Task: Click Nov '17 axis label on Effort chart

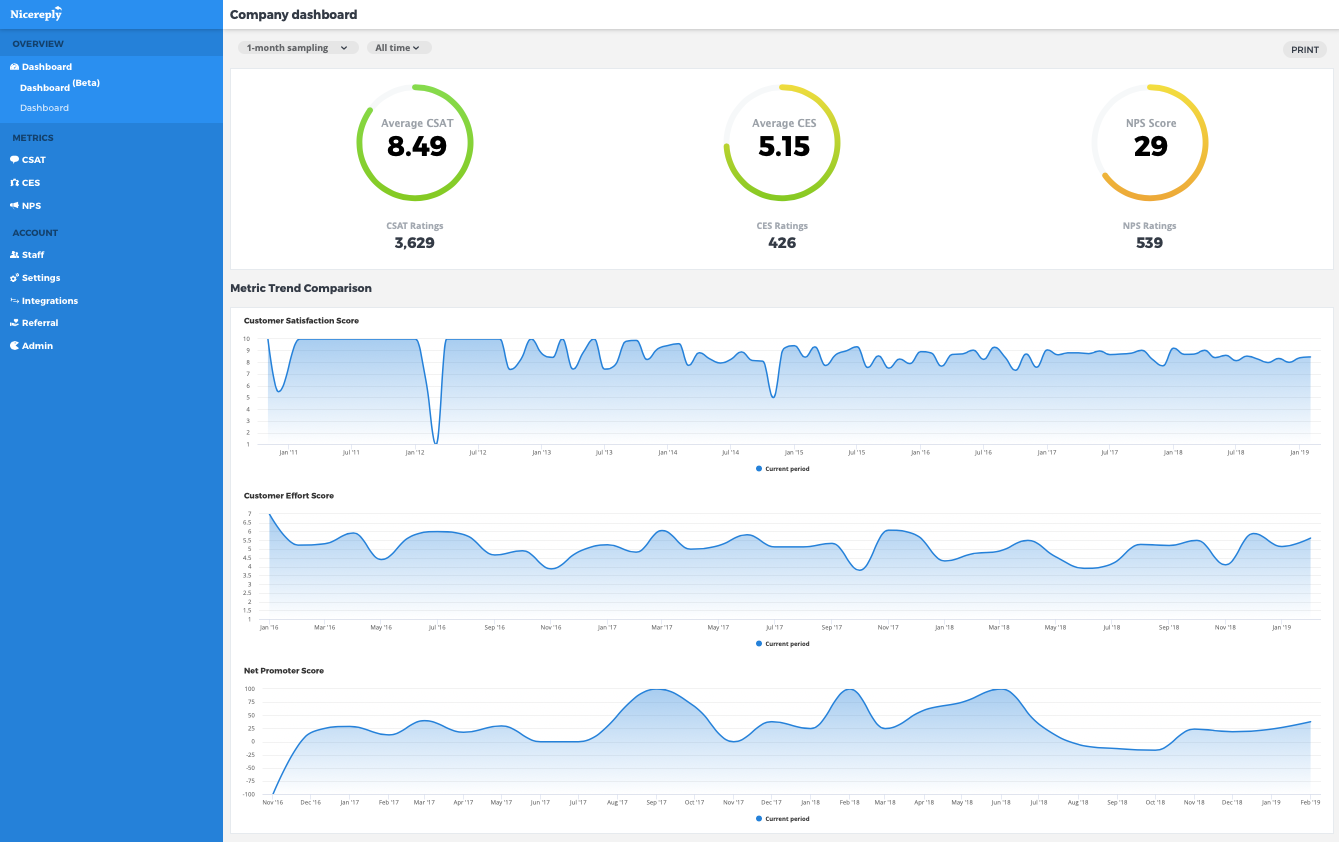Action: tap(888, 628)
